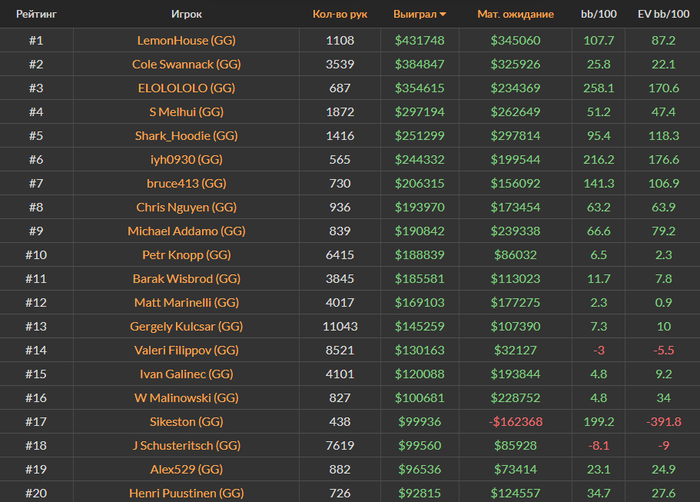Sort by Мат. ожидание column header
Image resolution: width=700 pixels, height=502 pixels.
[x=516, y=14]
